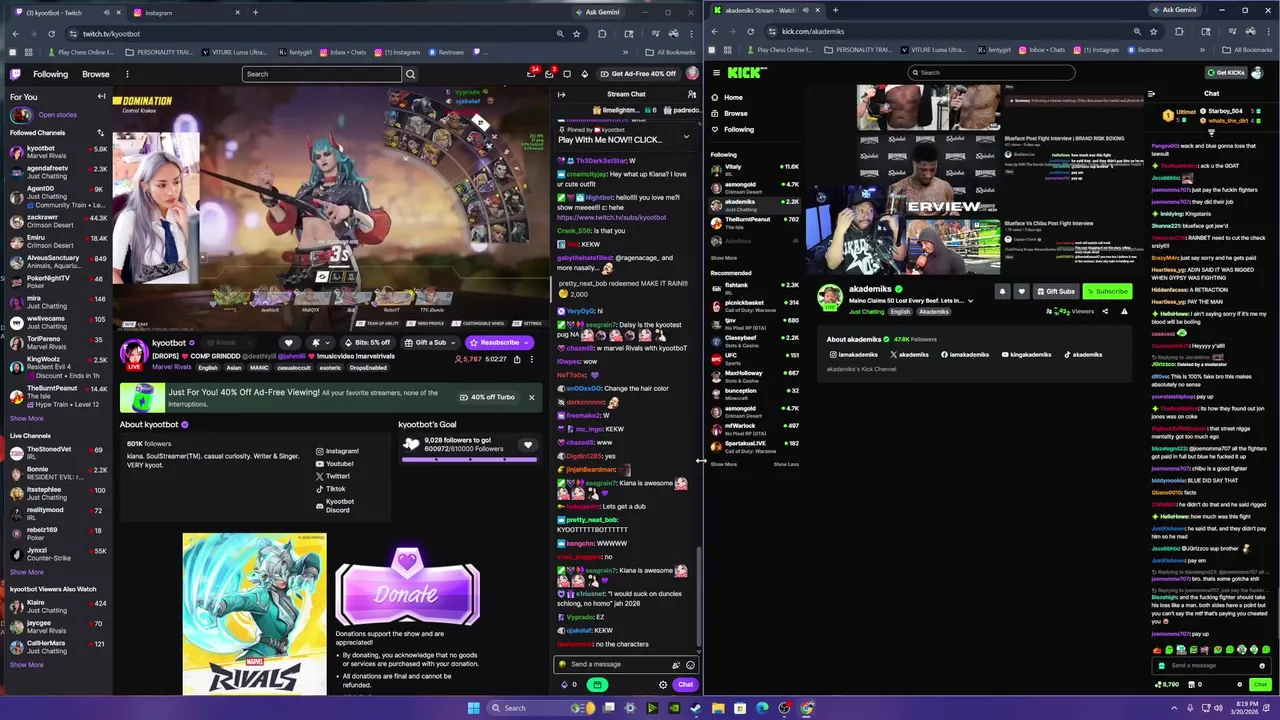Report akademiks stream warning icon

[x=1124, y=311]
